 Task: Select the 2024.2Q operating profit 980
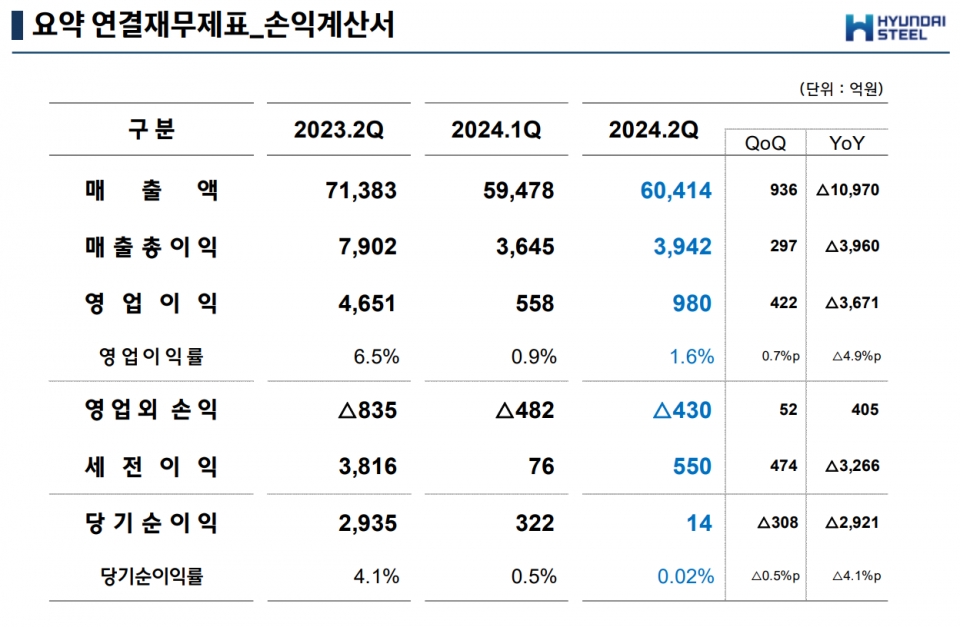(691, 303)
